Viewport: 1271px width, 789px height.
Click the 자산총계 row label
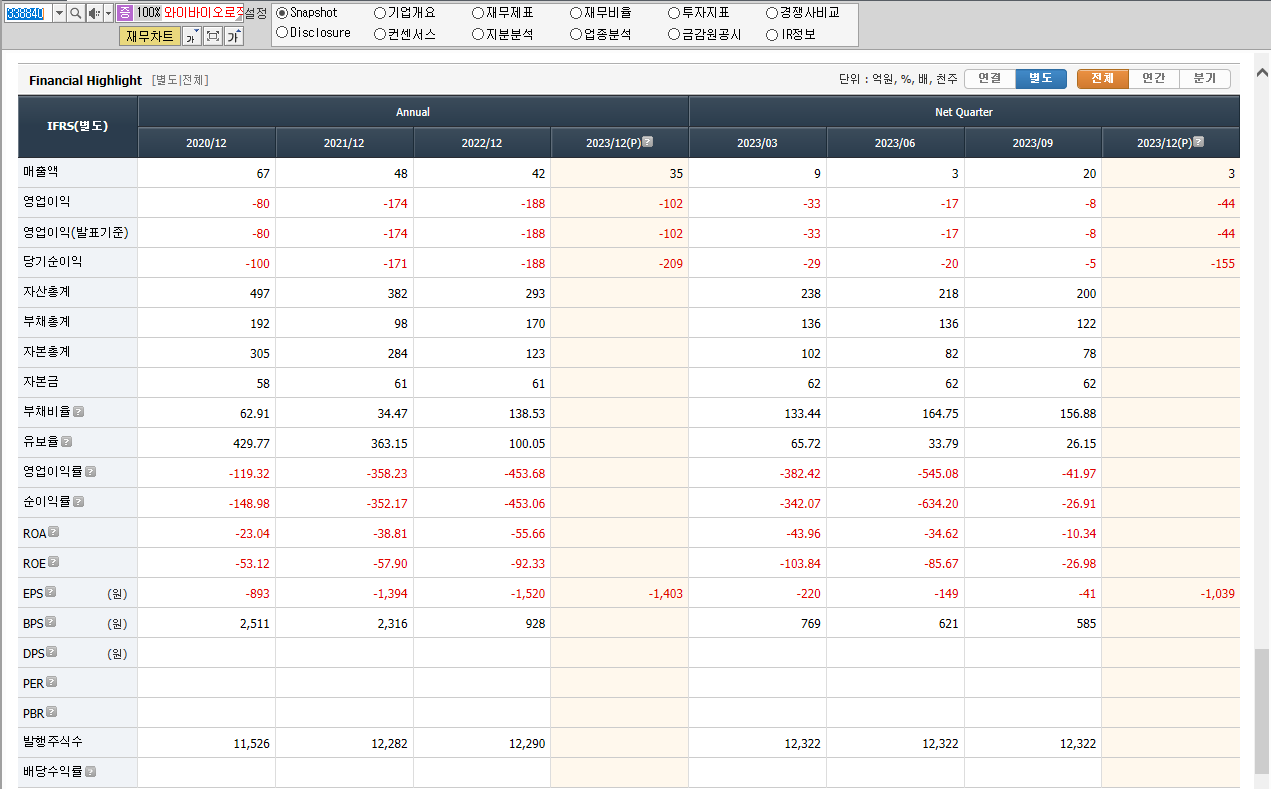pos(47,292)
